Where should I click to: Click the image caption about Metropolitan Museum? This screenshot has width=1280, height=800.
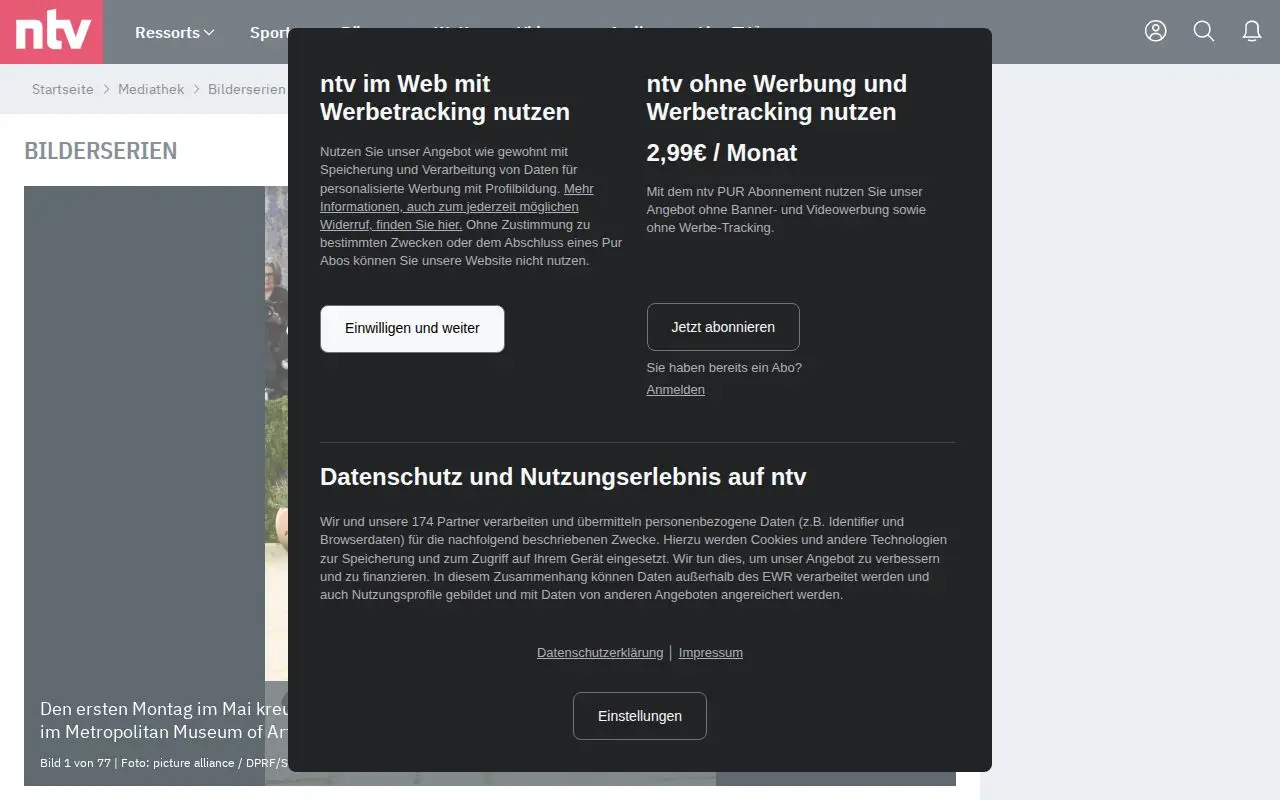pyautogui.click(x=164, y=720)
